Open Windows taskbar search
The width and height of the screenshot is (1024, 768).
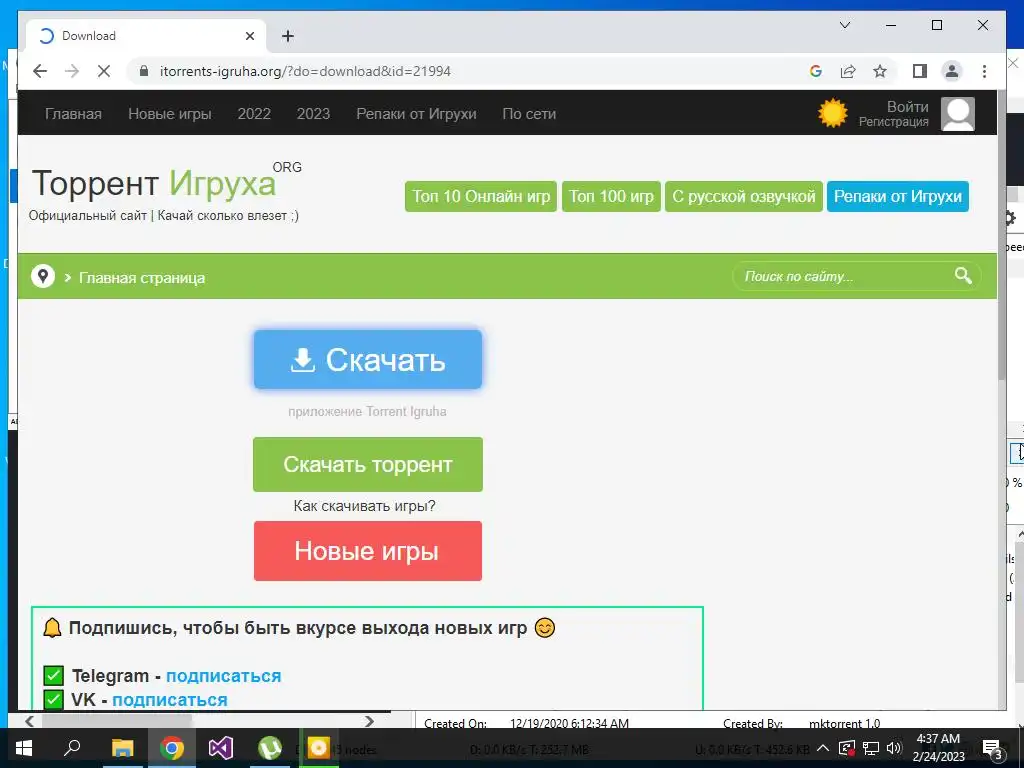click(72, 748)
